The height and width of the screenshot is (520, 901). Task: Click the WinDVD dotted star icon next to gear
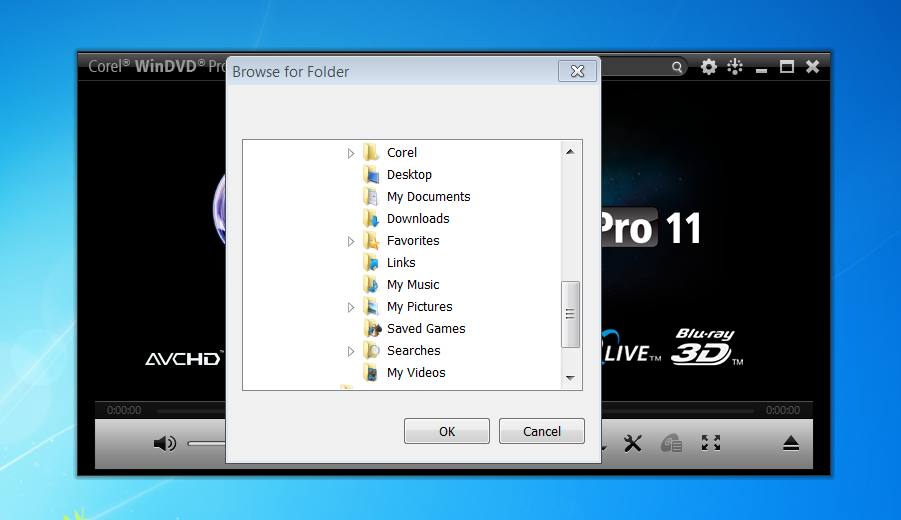click(x=735, y=67)
